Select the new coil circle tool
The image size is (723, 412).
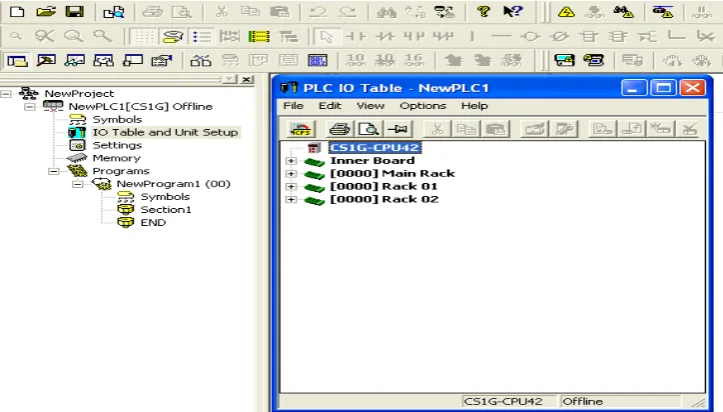pos(531,36)
